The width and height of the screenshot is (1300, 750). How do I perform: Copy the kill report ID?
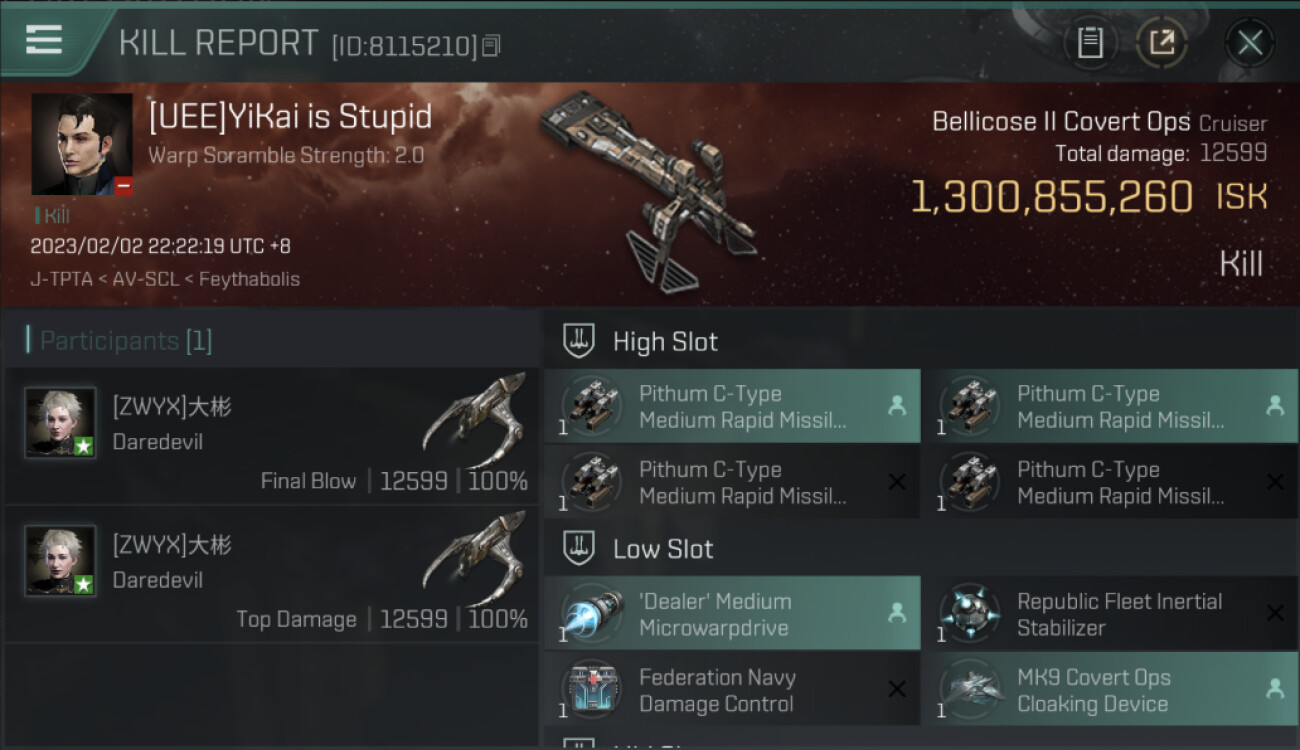(x=491, y=46)
